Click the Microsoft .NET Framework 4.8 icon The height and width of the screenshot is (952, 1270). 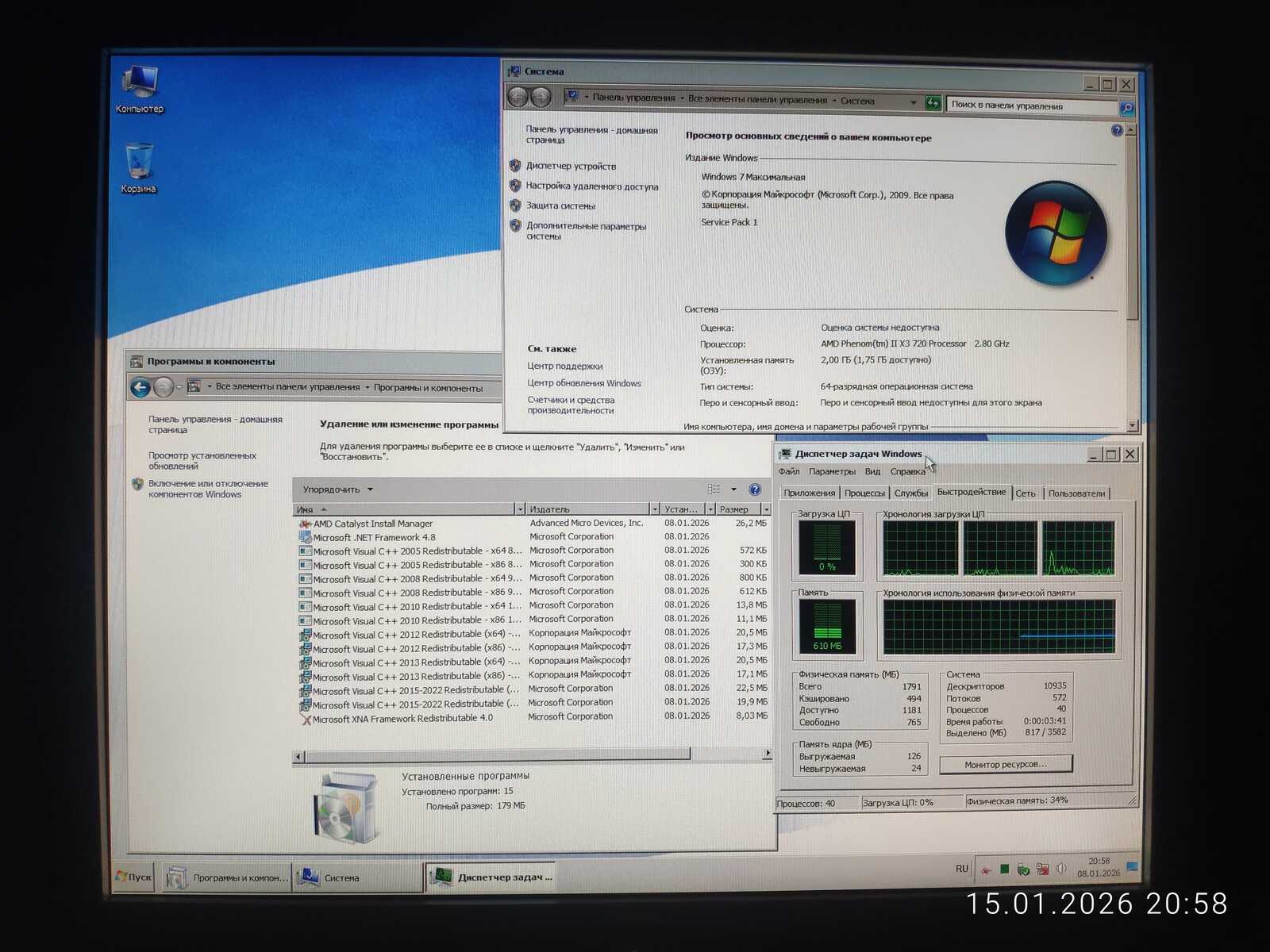coord(305,537)
